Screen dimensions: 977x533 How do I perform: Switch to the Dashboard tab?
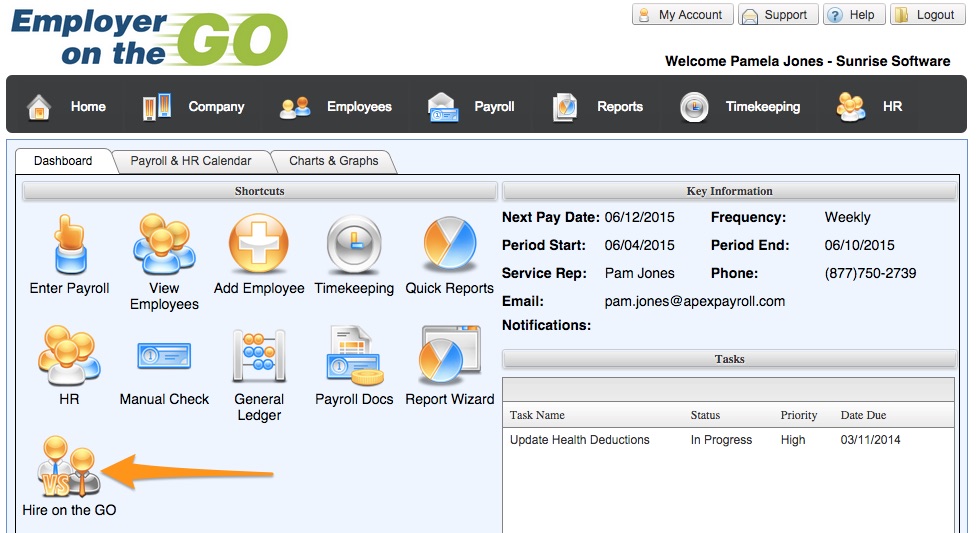point(63,161)
